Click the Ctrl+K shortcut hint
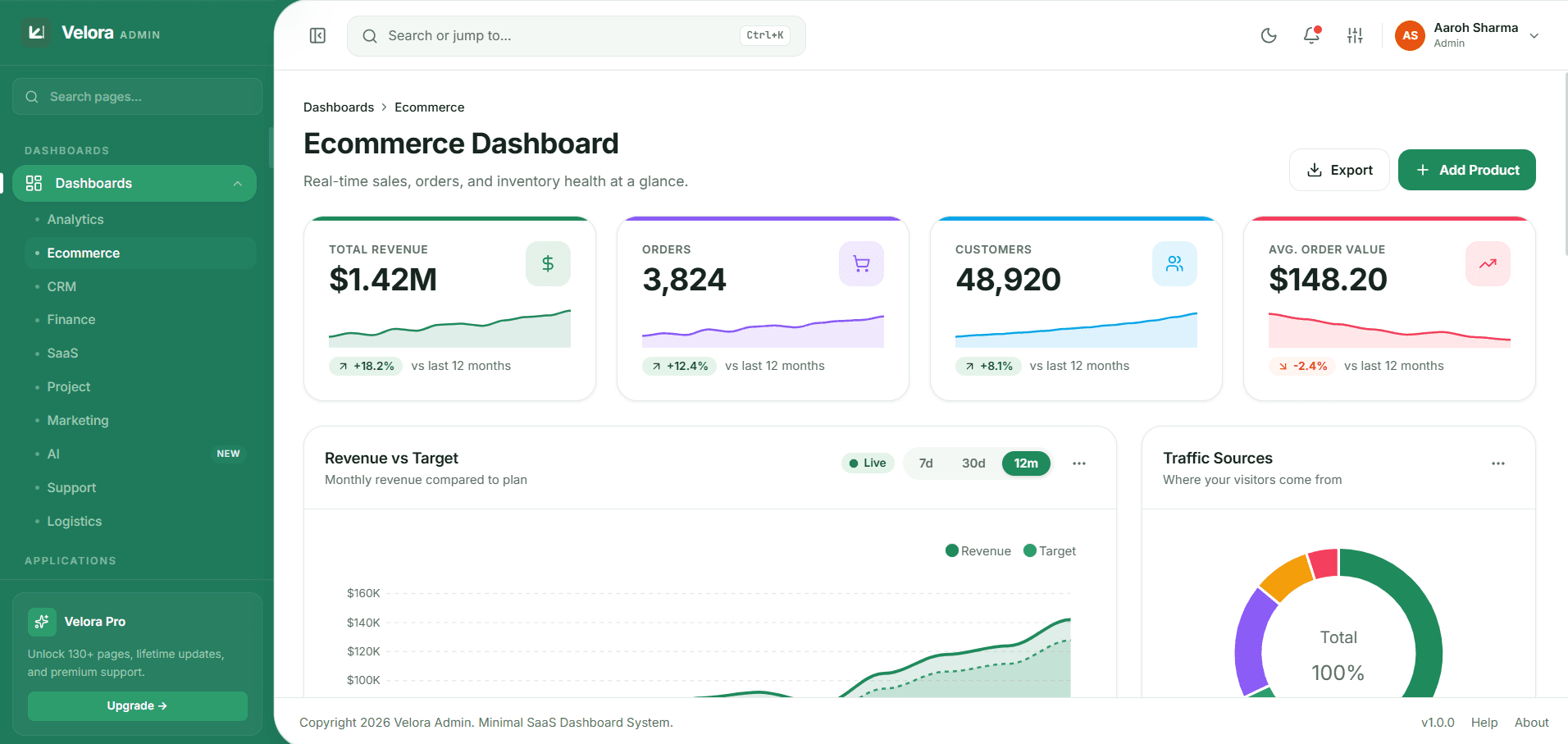 (x=765, y=35)
